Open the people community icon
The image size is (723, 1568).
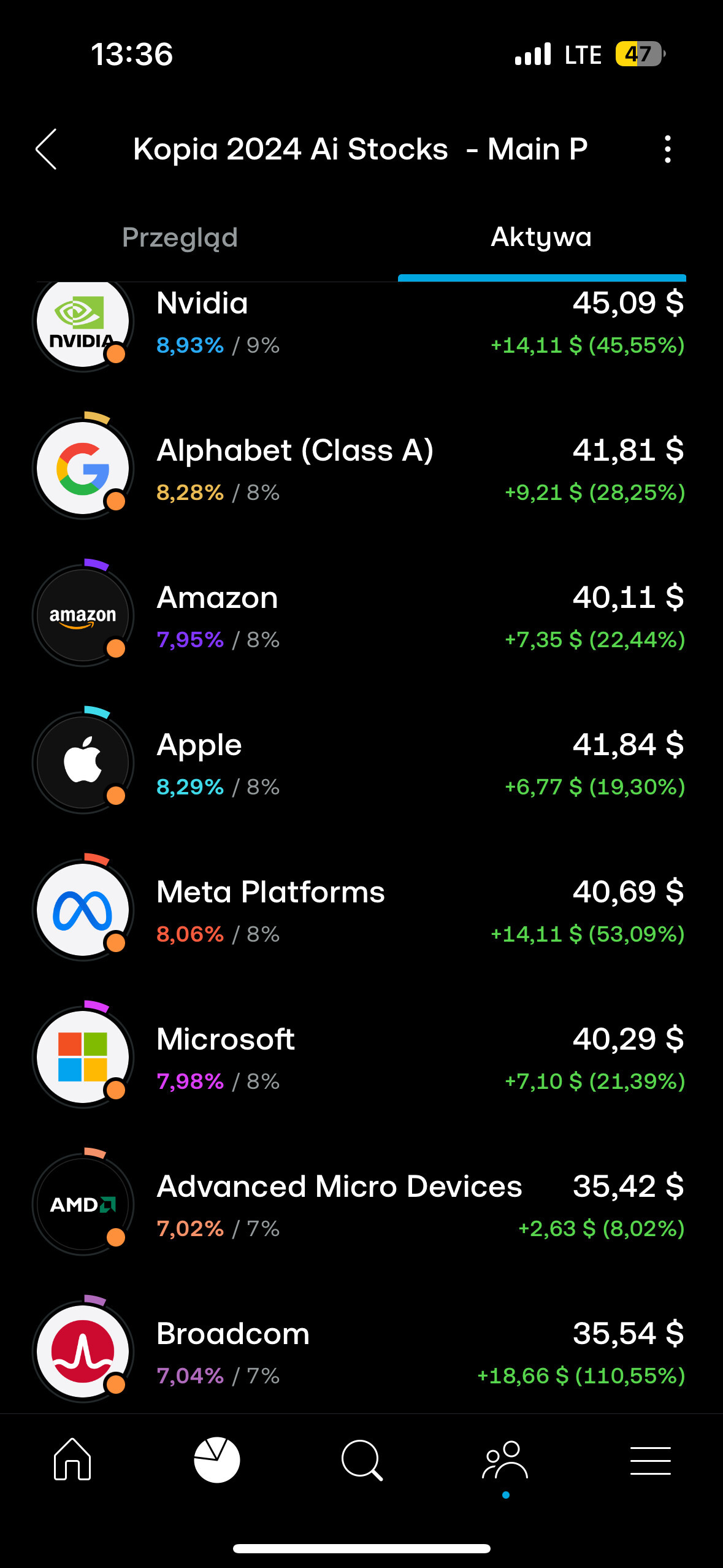505,1459
